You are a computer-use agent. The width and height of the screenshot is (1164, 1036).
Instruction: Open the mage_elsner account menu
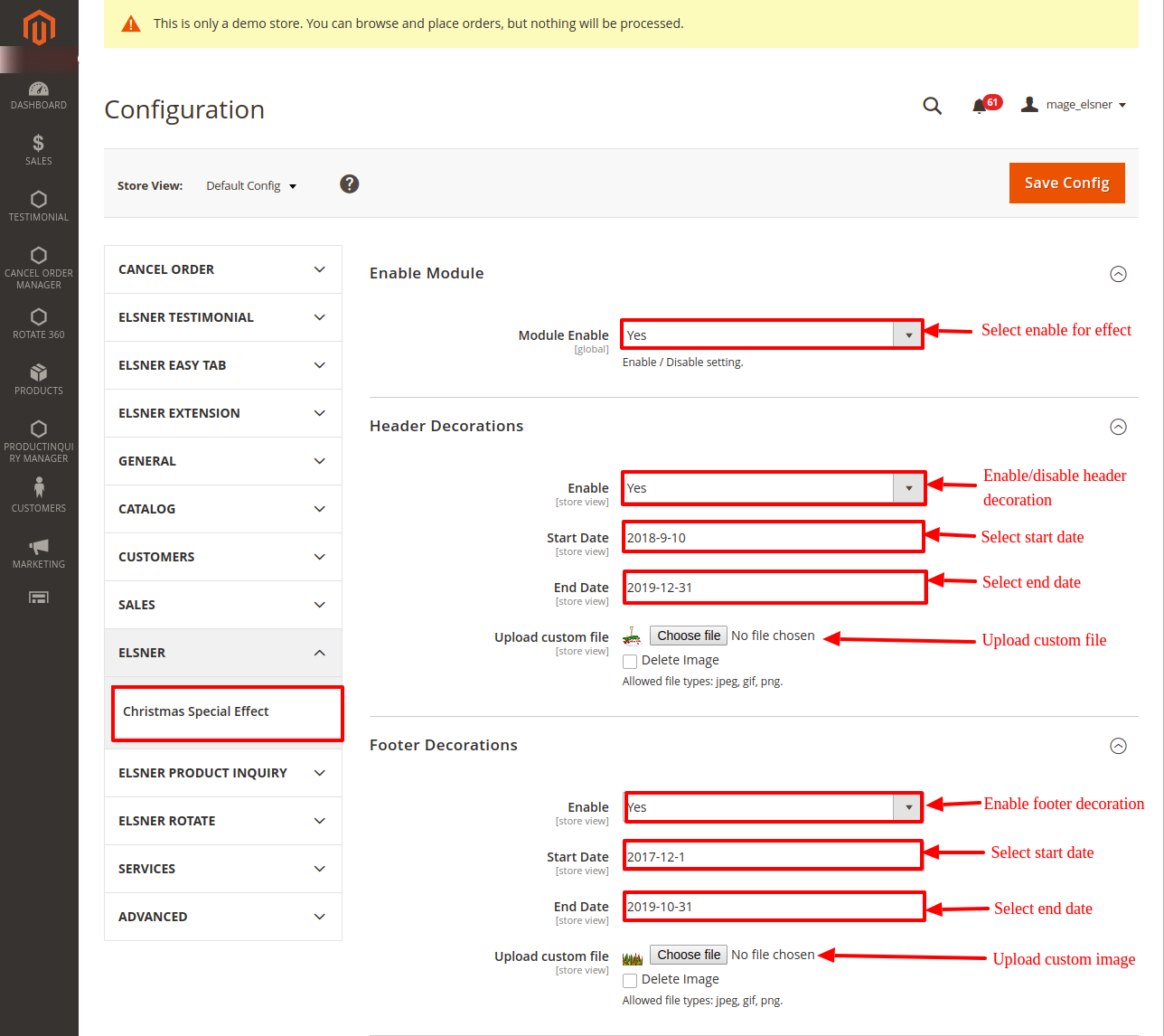coord(1075,105)
